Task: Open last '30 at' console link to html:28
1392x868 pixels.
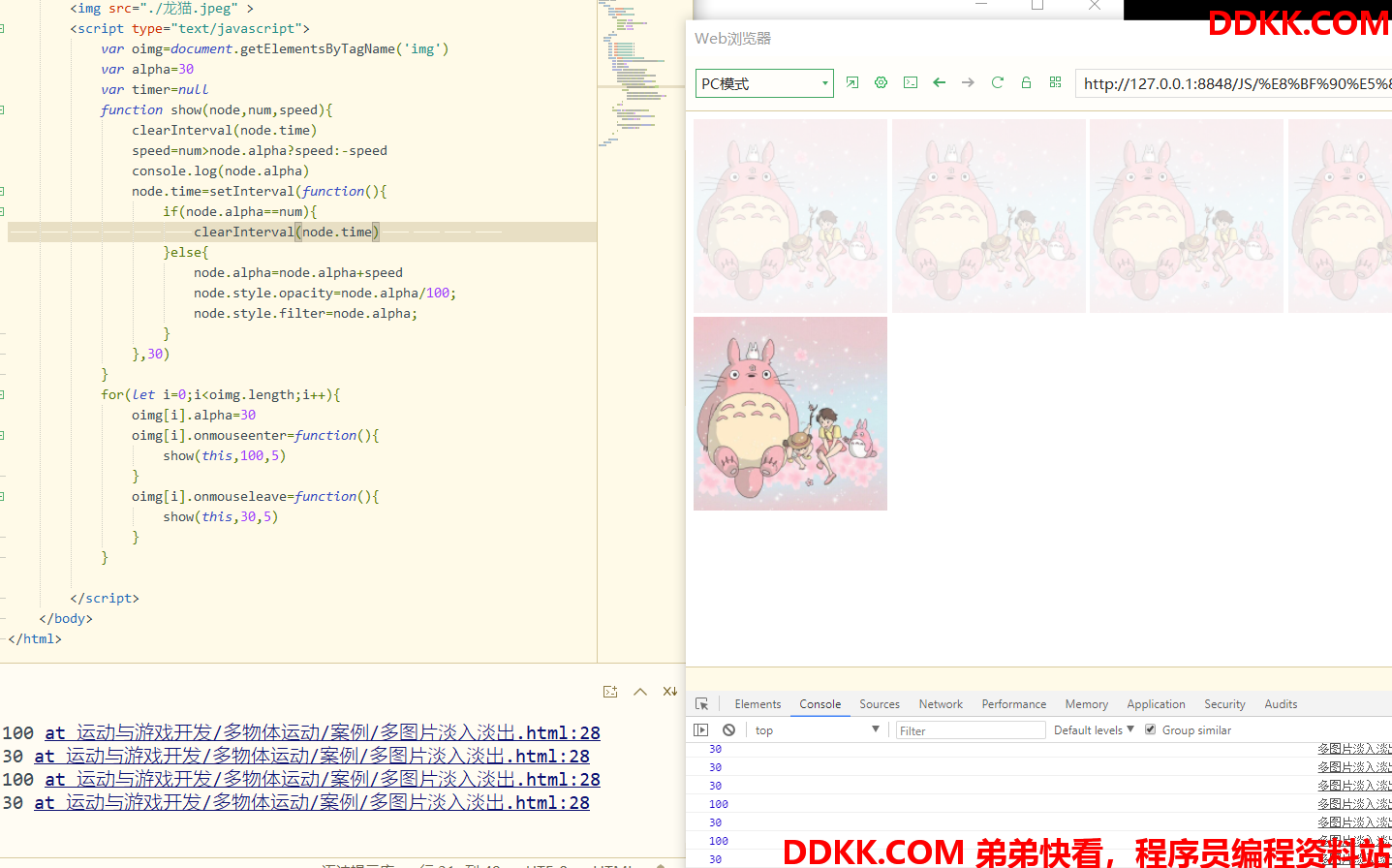Action: coord(312,803)
